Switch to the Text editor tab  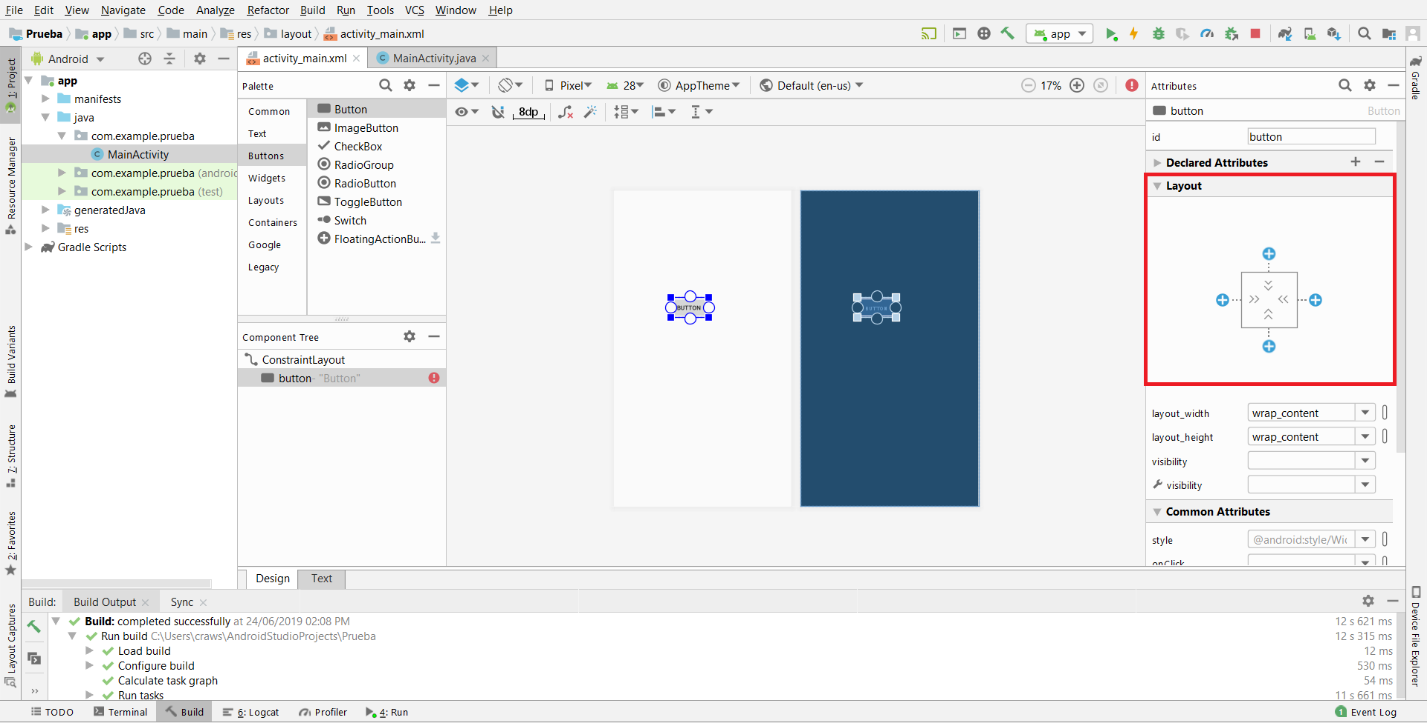point(321,578)
